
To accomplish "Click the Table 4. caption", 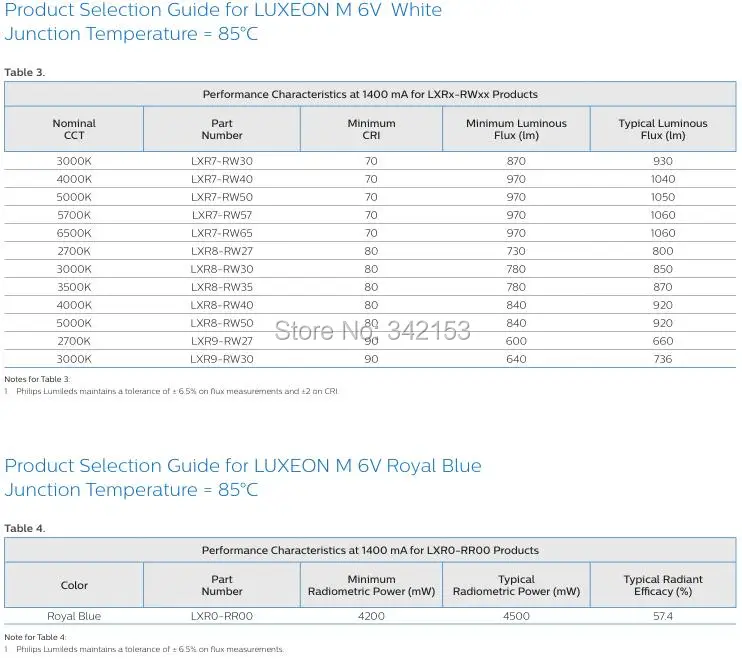I will (x=25, y=528).
